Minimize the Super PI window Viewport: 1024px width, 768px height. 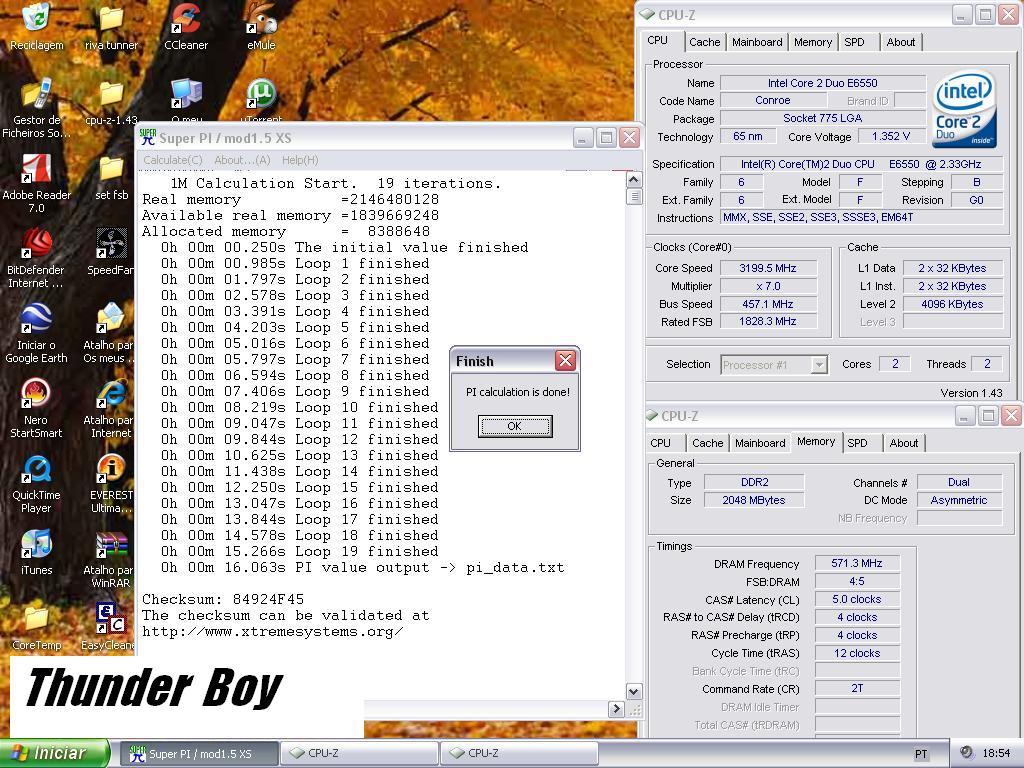click(x=584, y=137)
